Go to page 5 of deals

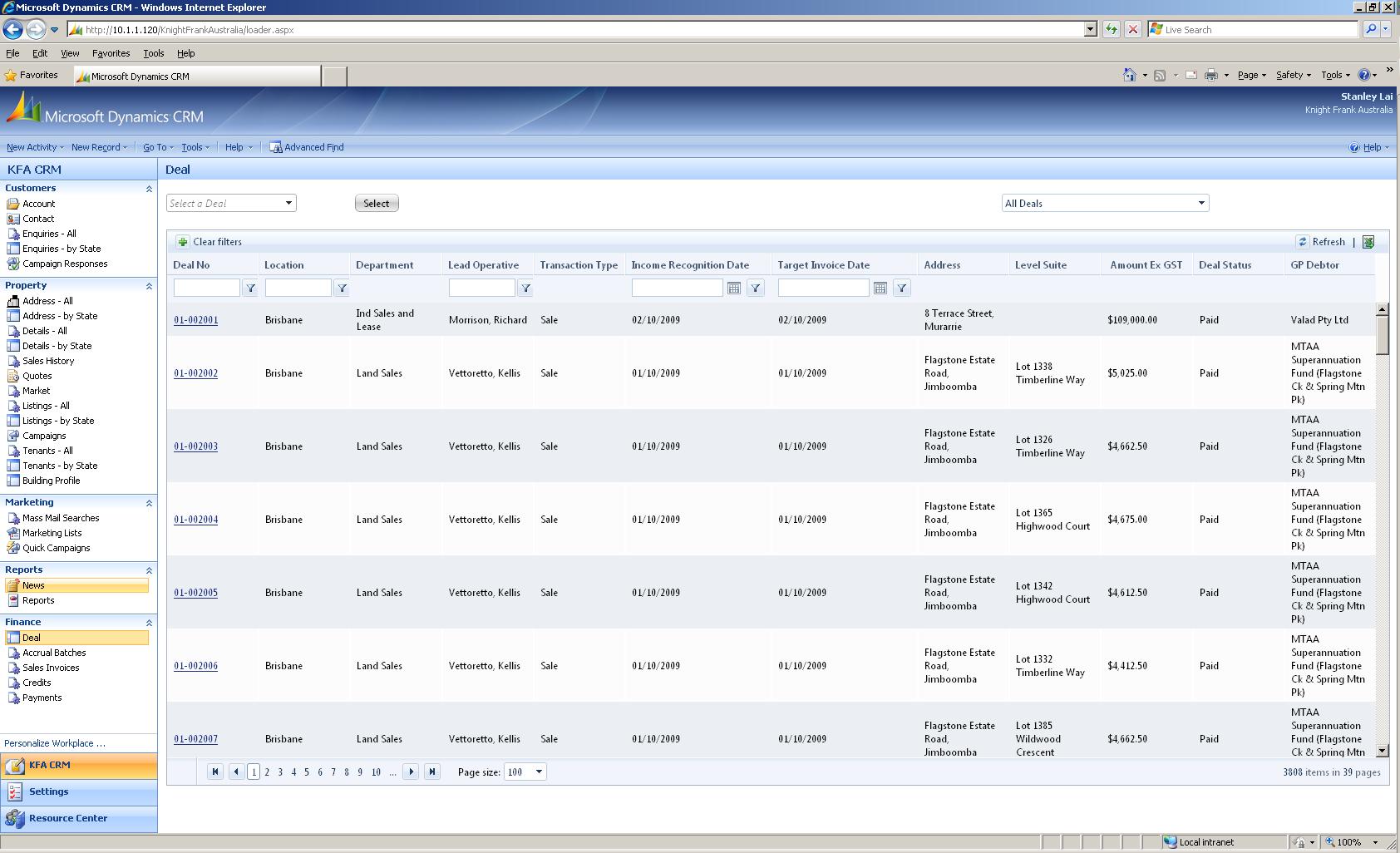point(307,772)
